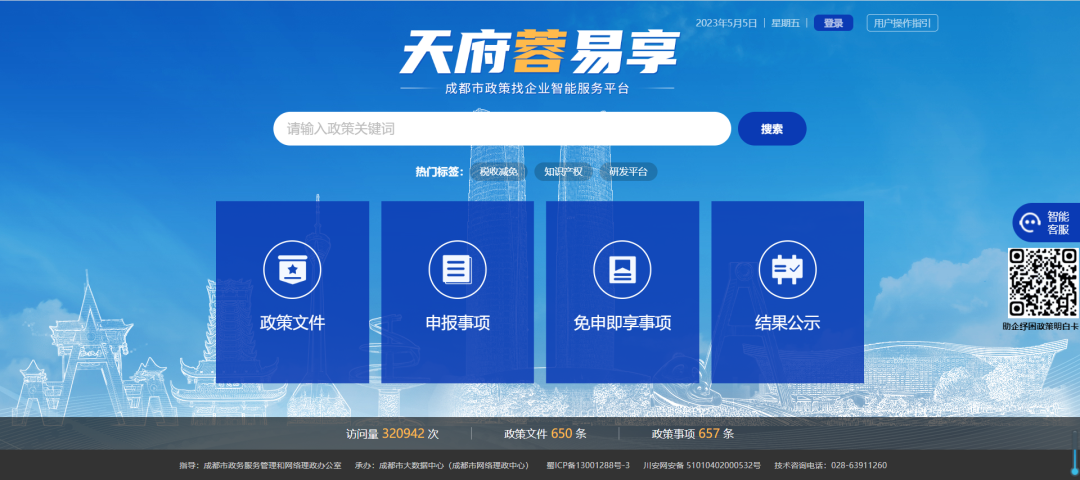Open the 用户操作指引 guide
This screenshot has width=1080, height=480.
tap(902, 23)
